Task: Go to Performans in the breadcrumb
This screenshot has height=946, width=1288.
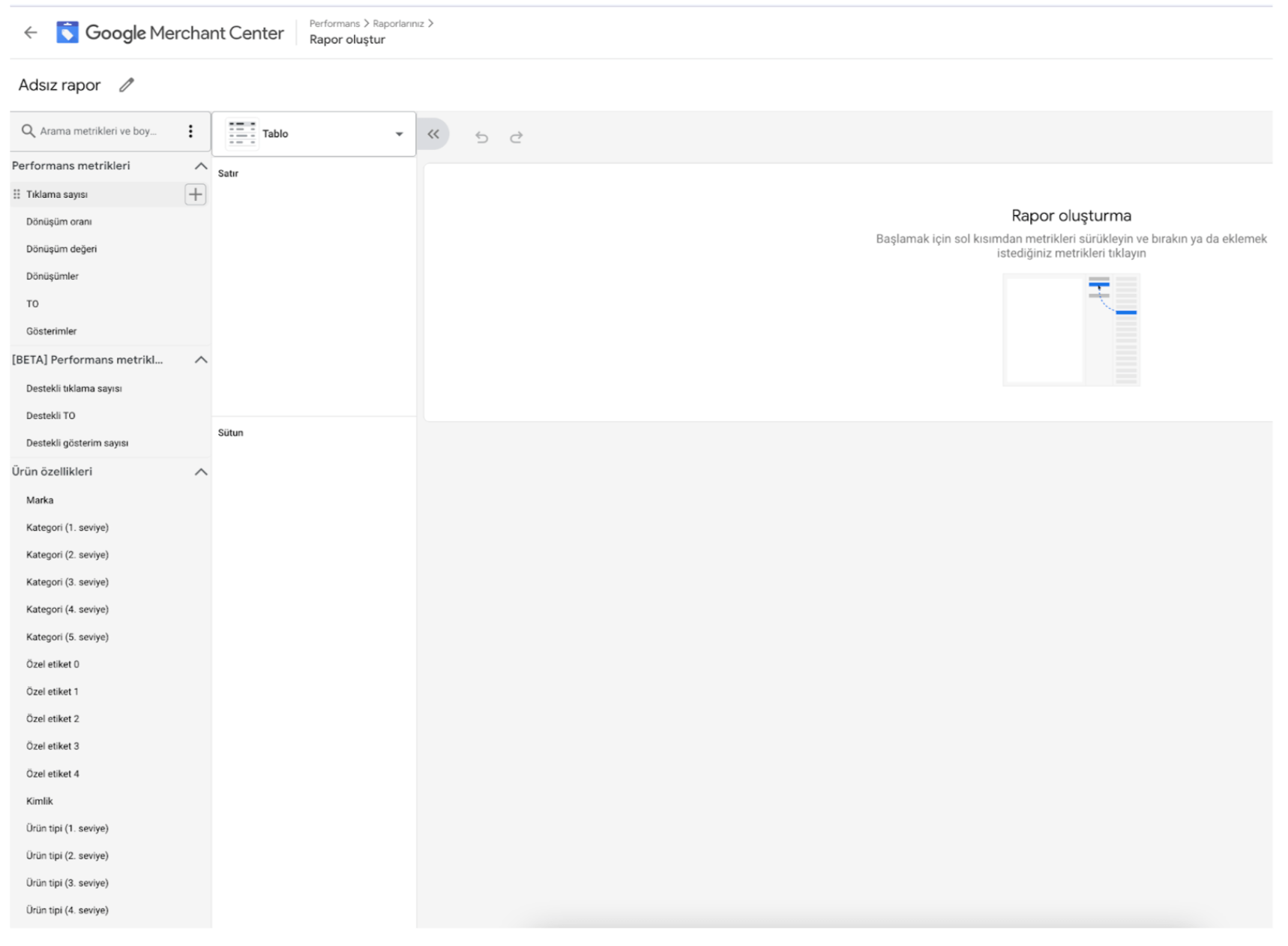Action: pyautogui.click(x=334, y=23)
